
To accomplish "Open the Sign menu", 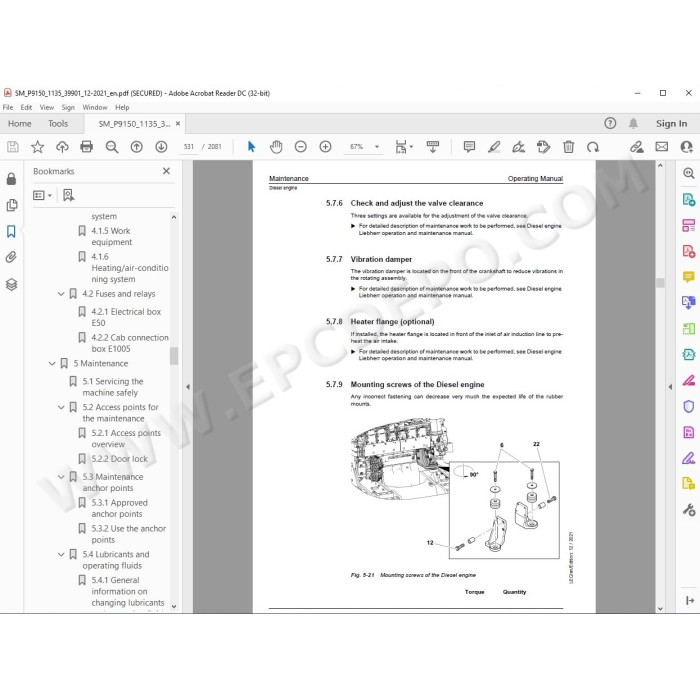I will 68,107.
